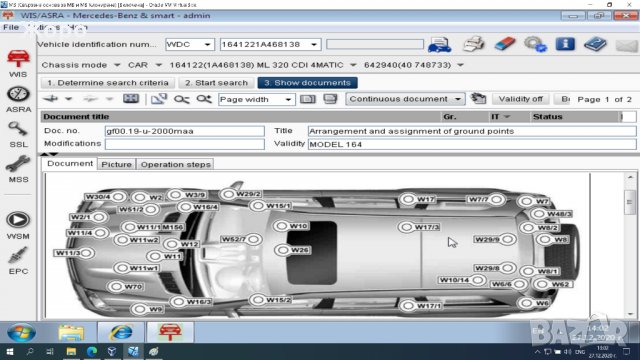Viewport: 640px width, 360px height.
Task: Launch the WSM play module
Action: pos(18,225)
